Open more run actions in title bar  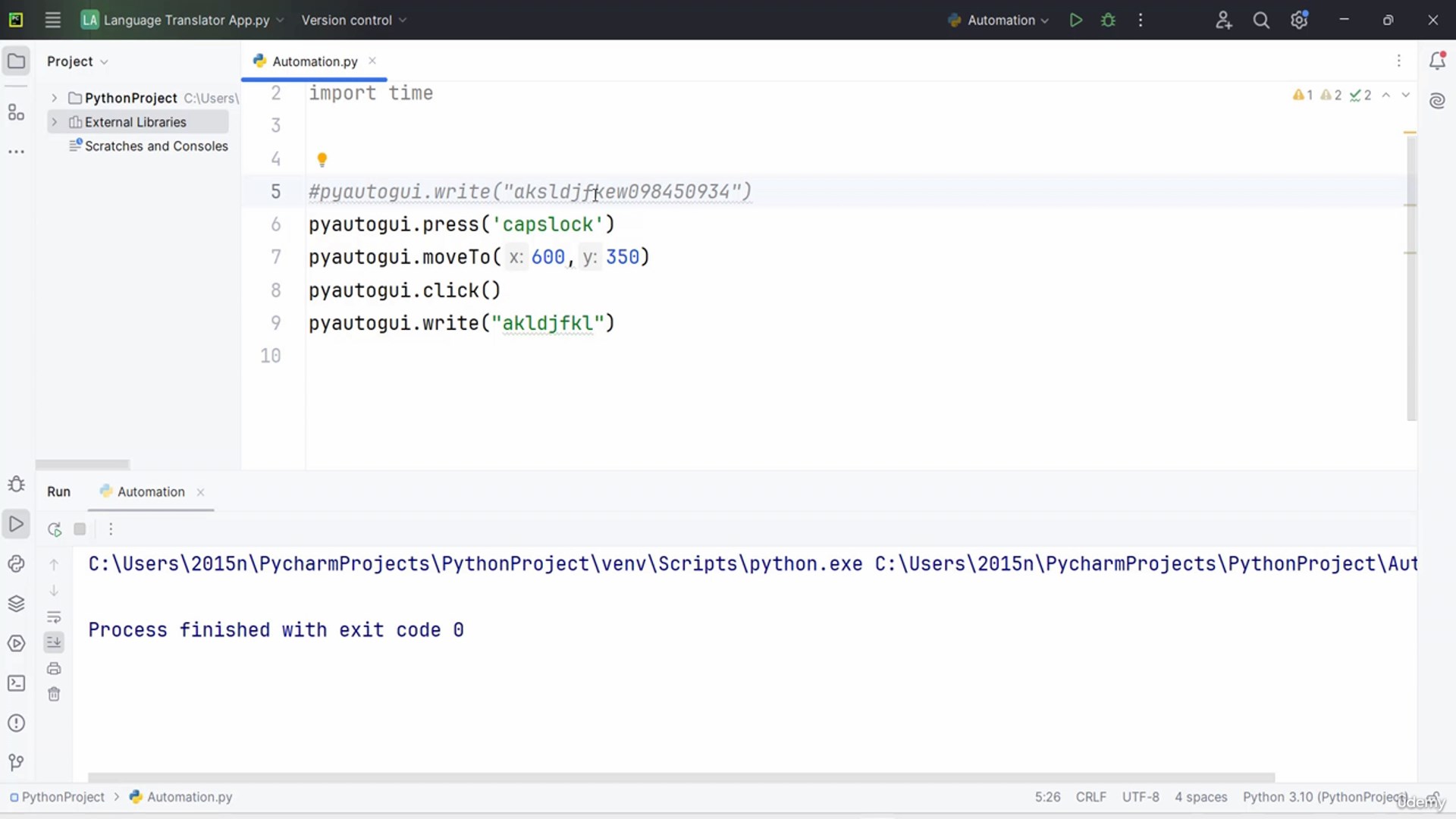(1141, 20)
